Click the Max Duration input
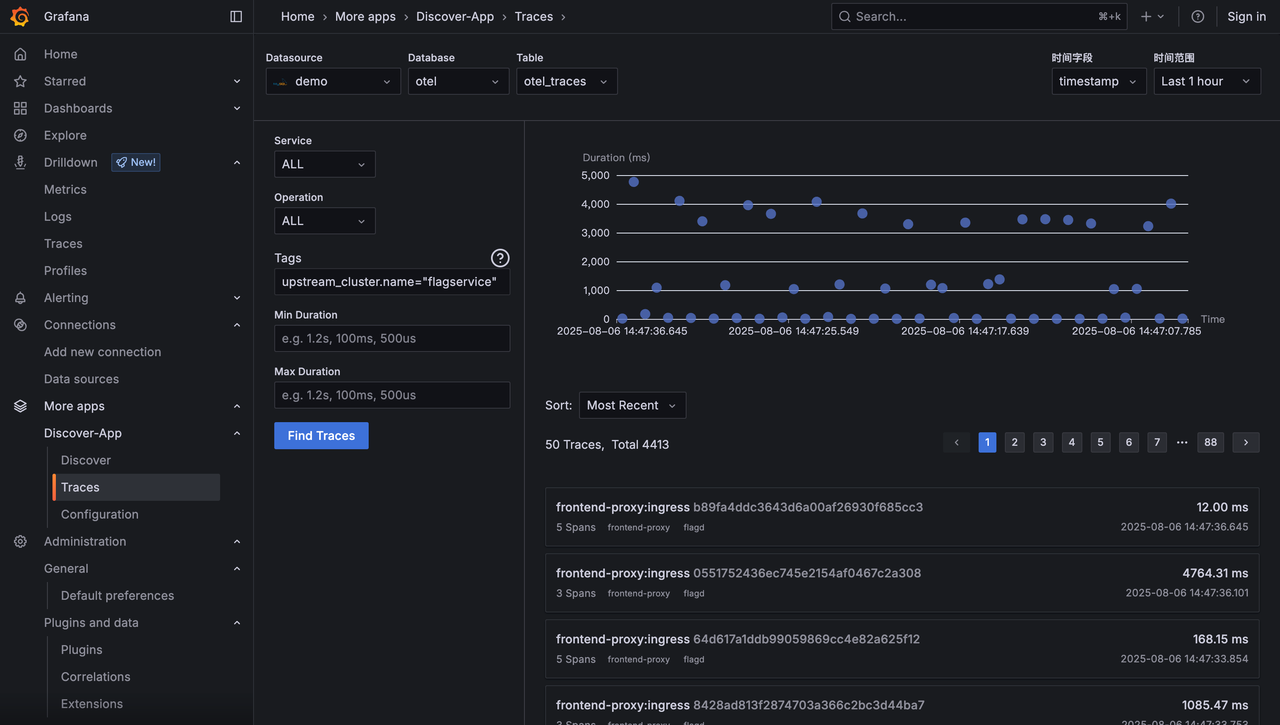This screenshot has height=725, width=1280. [392, 395]
